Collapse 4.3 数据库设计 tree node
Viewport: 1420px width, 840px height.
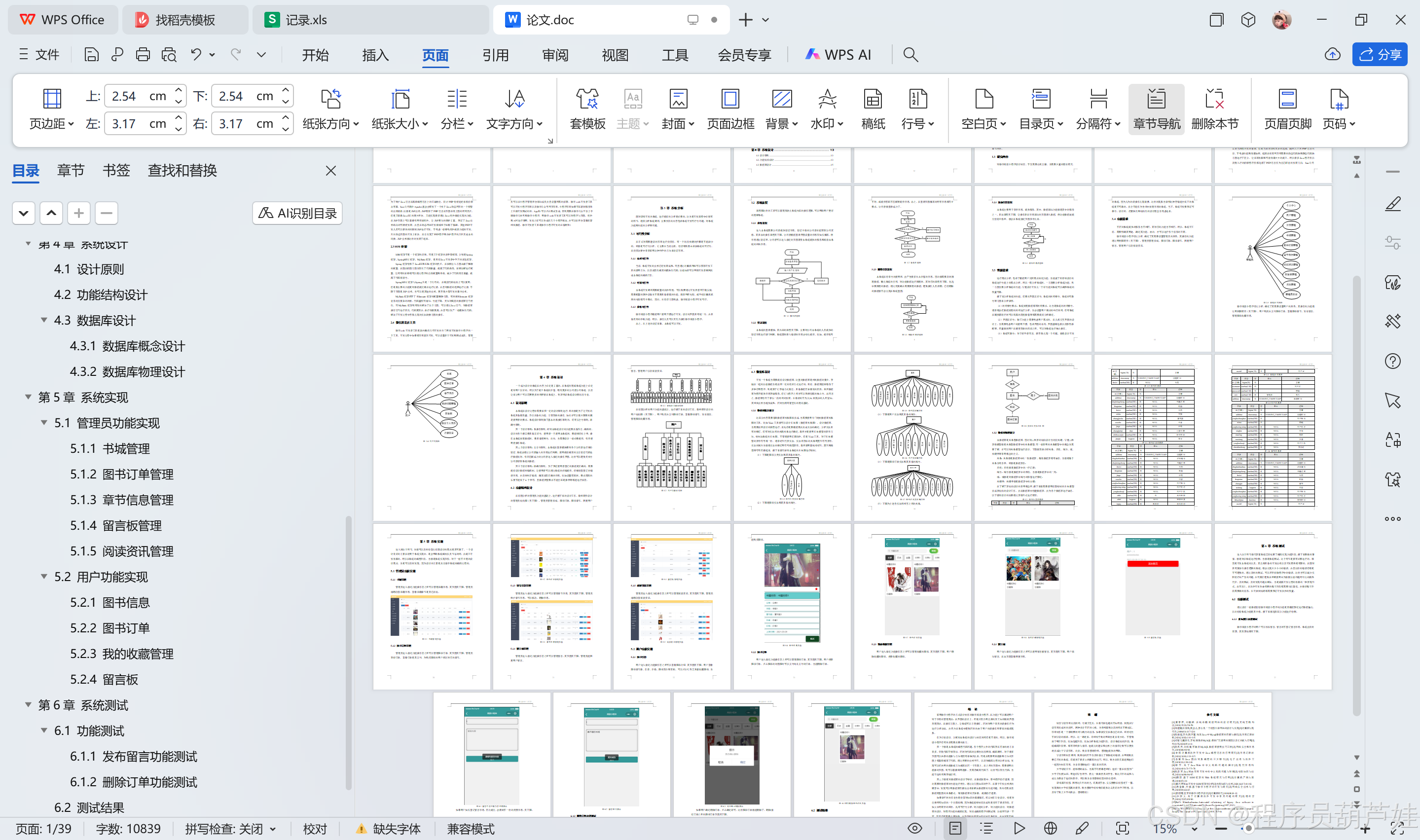(44, 320)
